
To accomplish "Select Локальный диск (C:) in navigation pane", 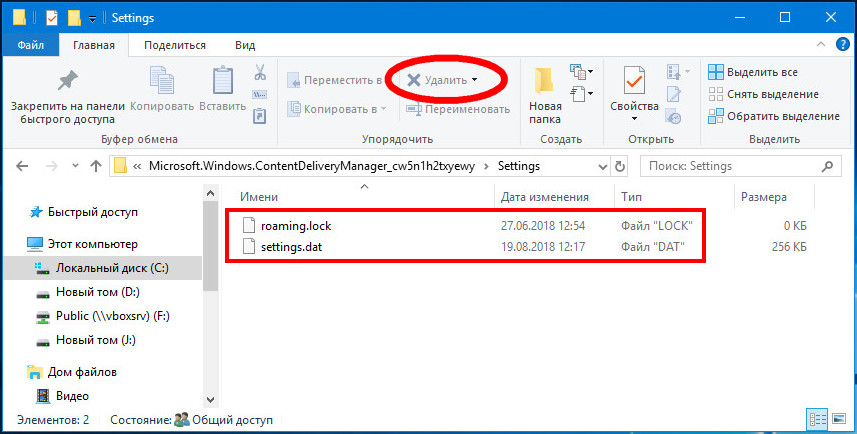I will click(x=103, y=268).
